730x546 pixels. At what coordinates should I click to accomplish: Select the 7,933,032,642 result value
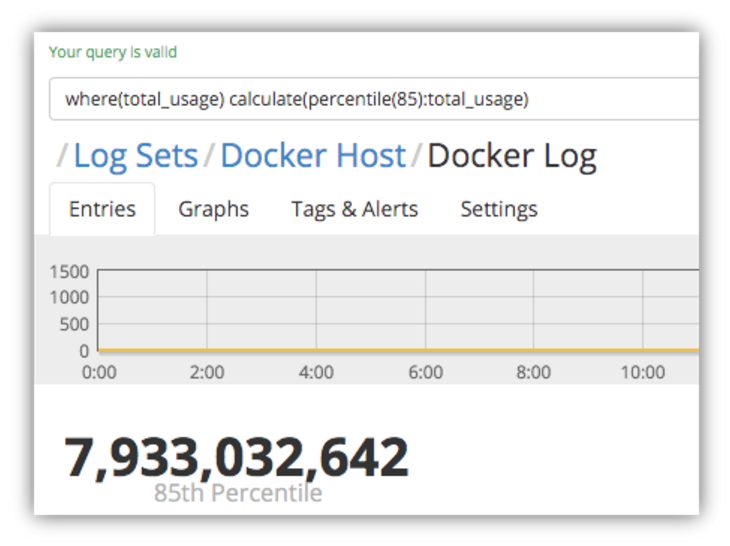coord(237,458)
